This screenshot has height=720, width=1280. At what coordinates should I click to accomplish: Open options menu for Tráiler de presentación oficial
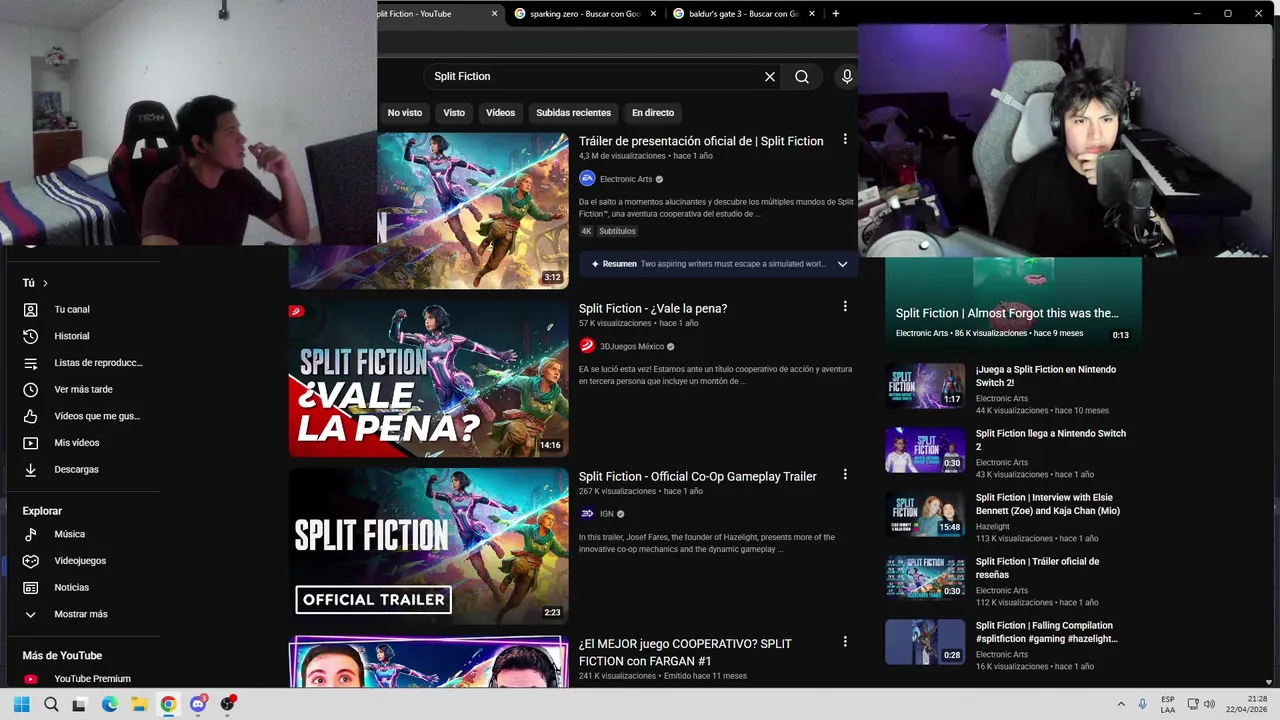[845, 140]
